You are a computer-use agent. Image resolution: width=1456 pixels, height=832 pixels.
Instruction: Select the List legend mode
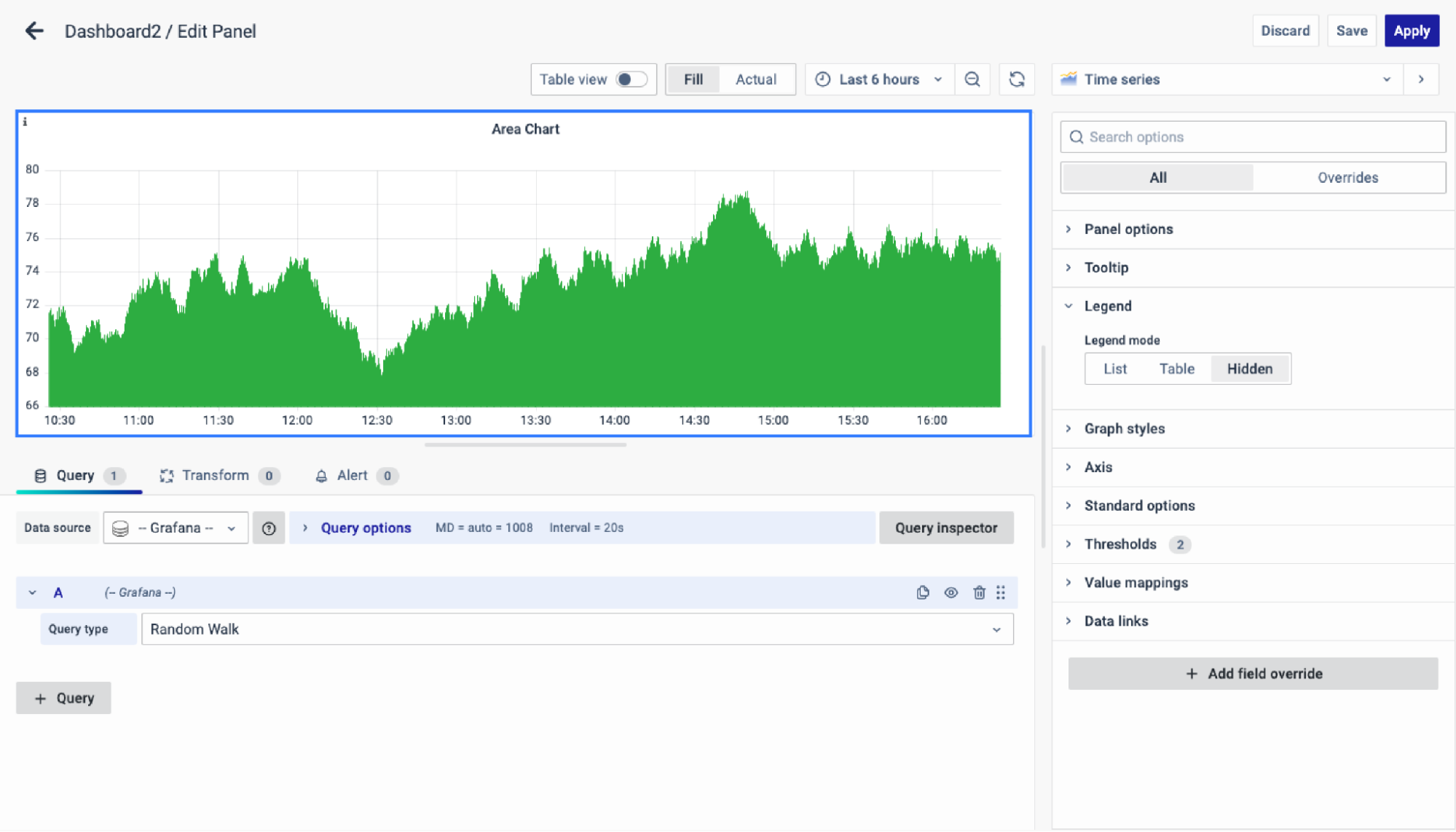point(1114,369)
